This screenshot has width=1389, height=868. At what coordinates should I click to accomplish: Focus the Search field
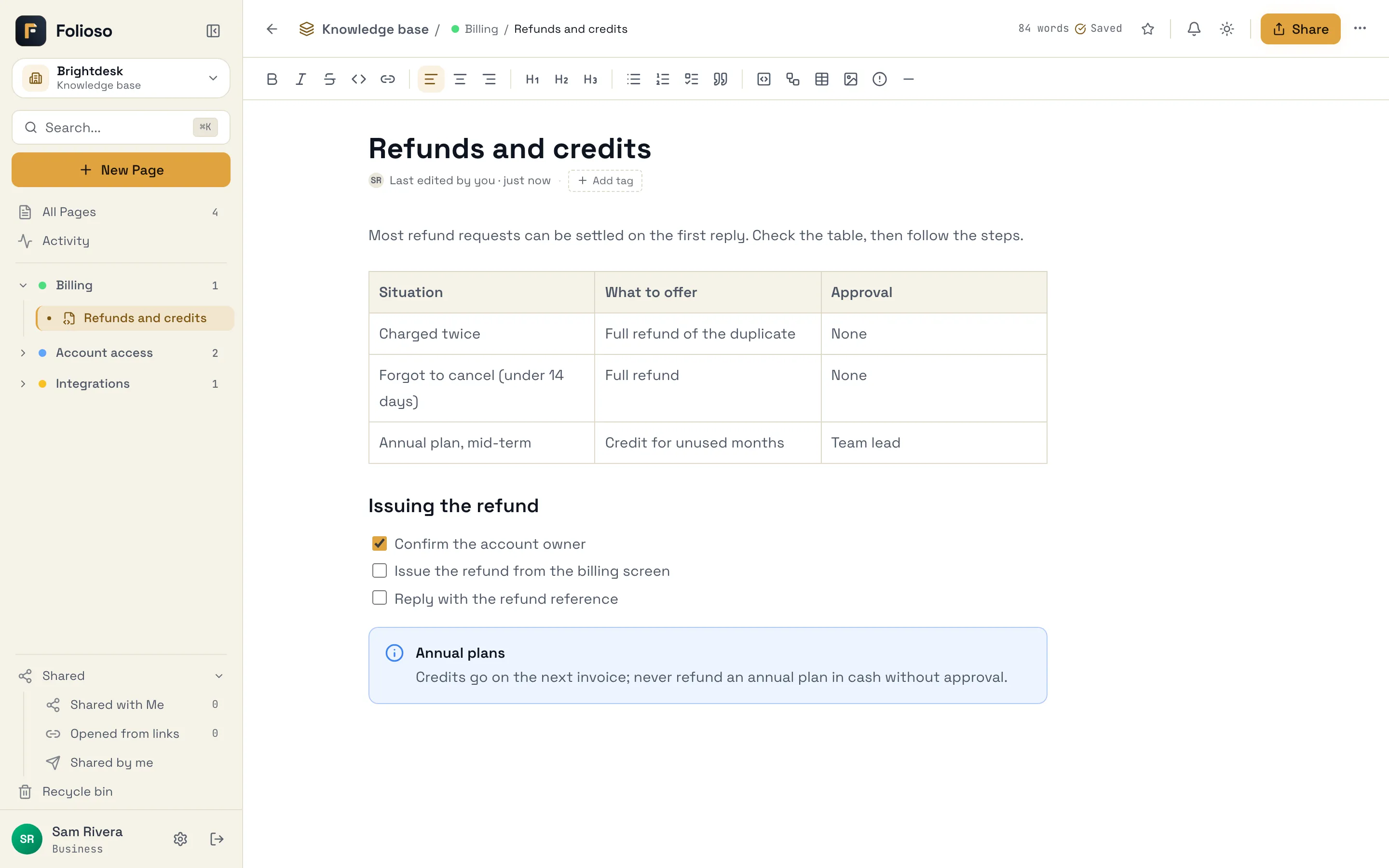121,127
